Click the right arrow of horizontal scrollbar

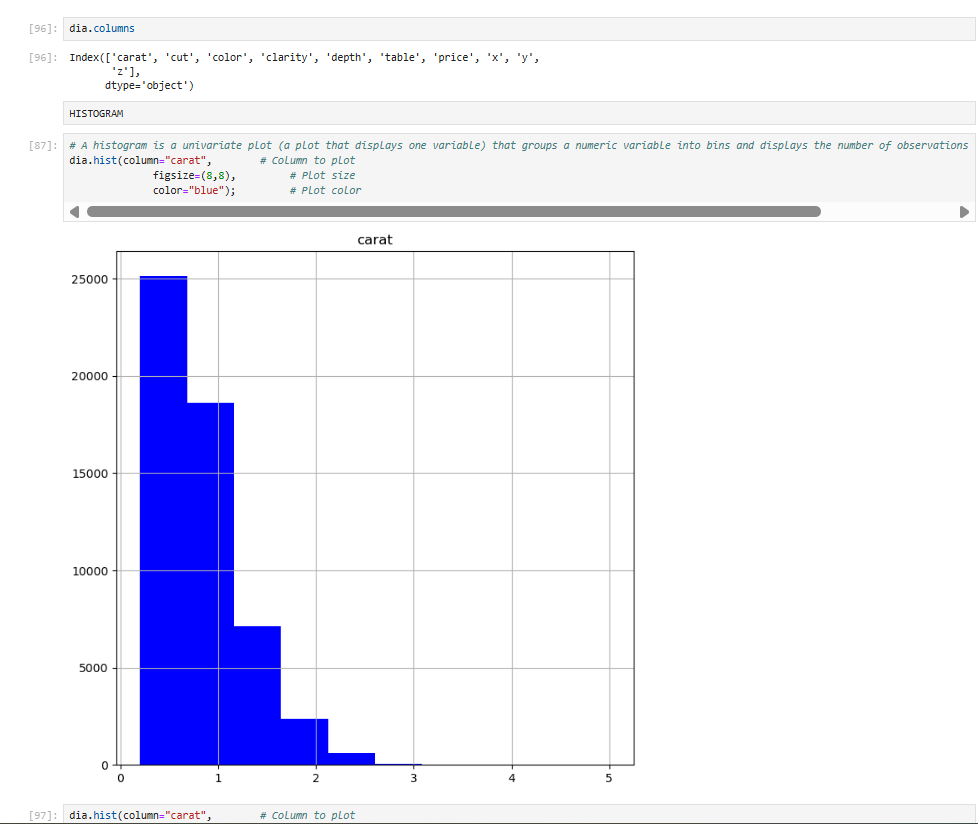[964, 212]
